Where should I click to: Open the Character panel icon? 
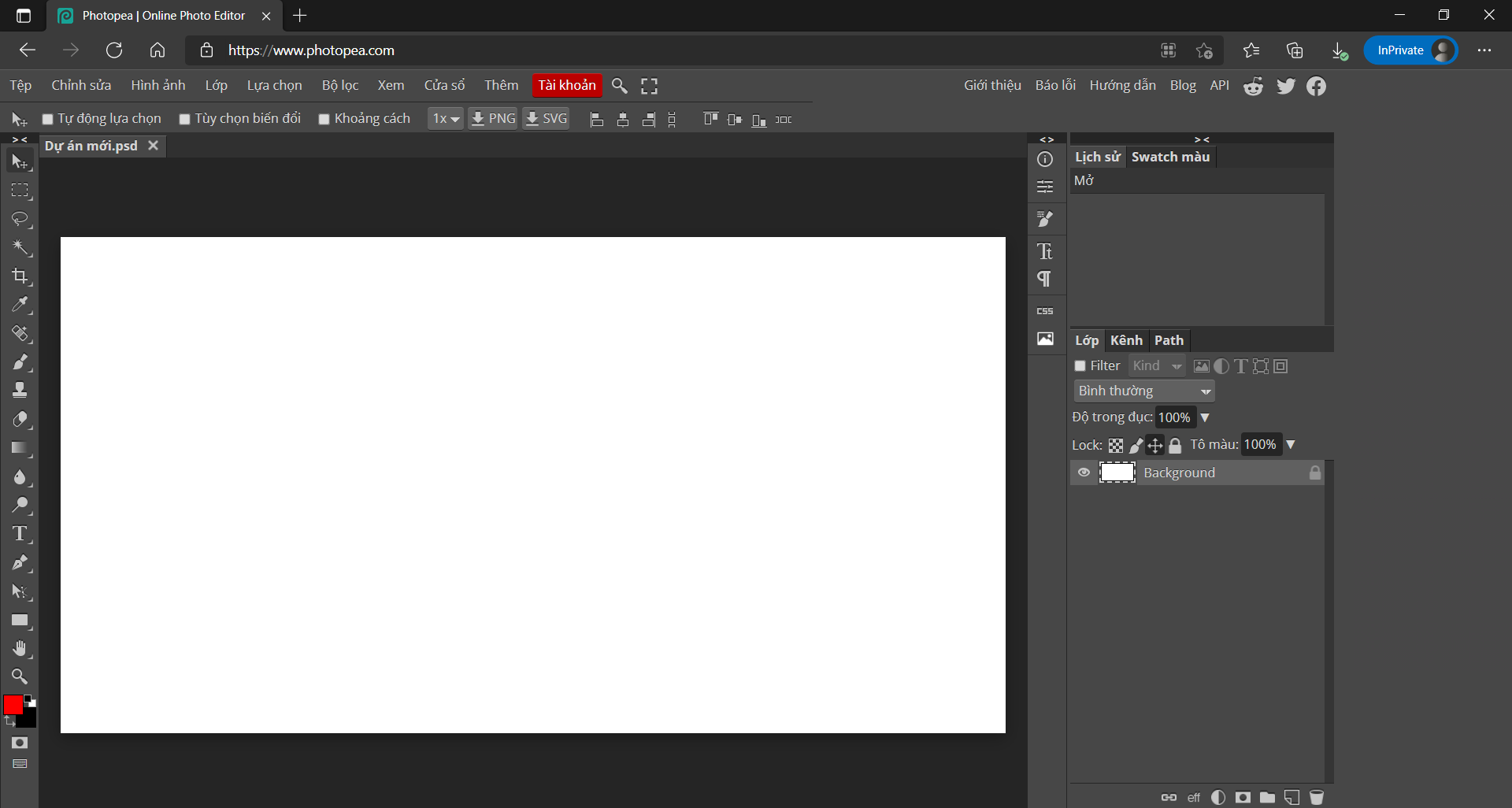click(1045, 251)
